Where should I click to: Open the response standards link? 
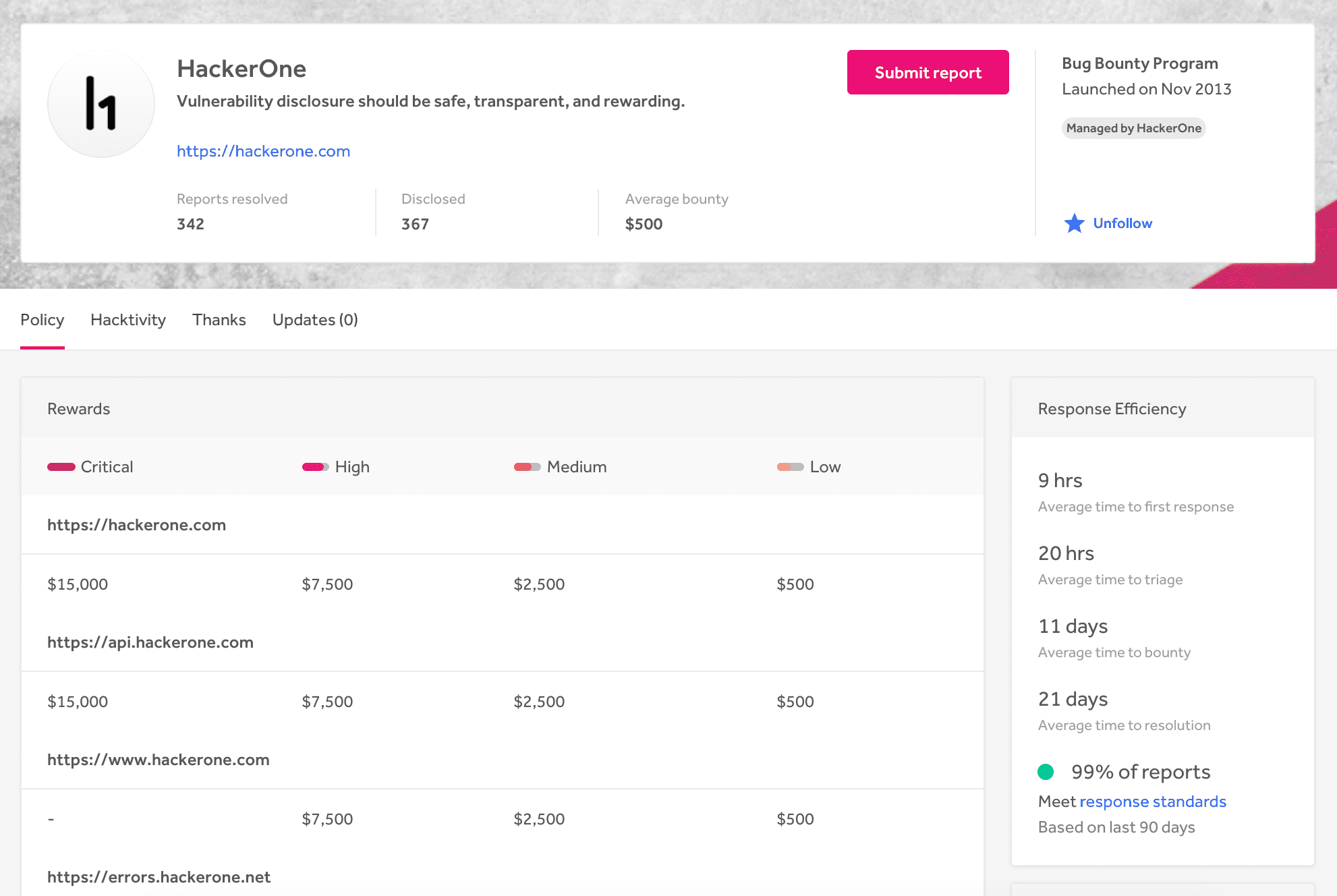[1152, 802]
